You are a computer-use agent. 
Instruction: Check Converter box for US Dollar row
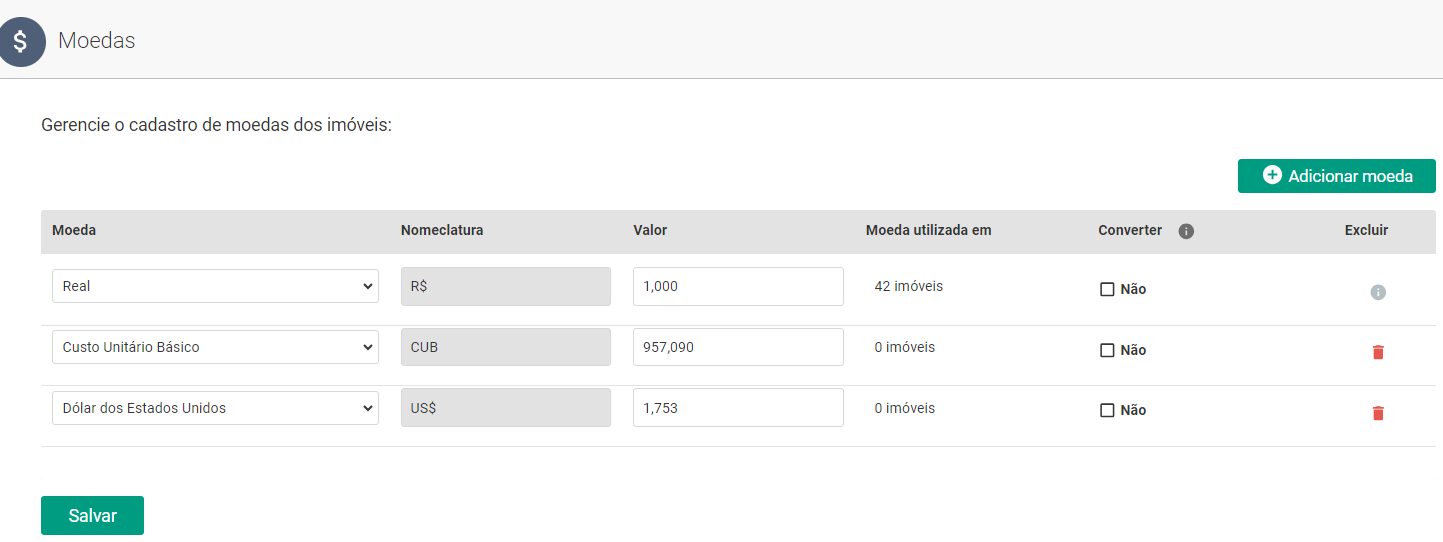(1107, 410)
